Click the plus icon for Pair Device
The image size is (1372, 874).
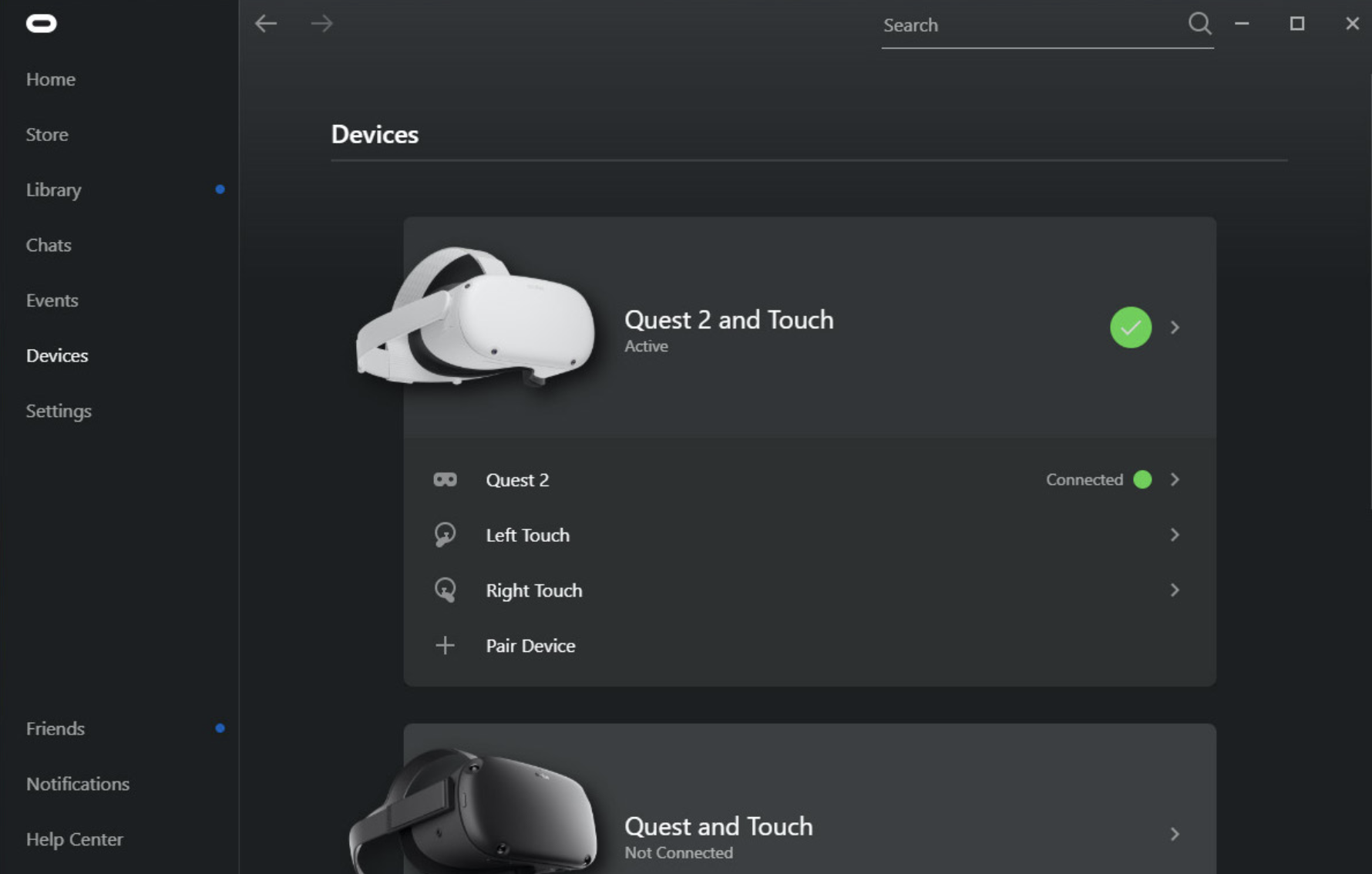pos(445,646)
